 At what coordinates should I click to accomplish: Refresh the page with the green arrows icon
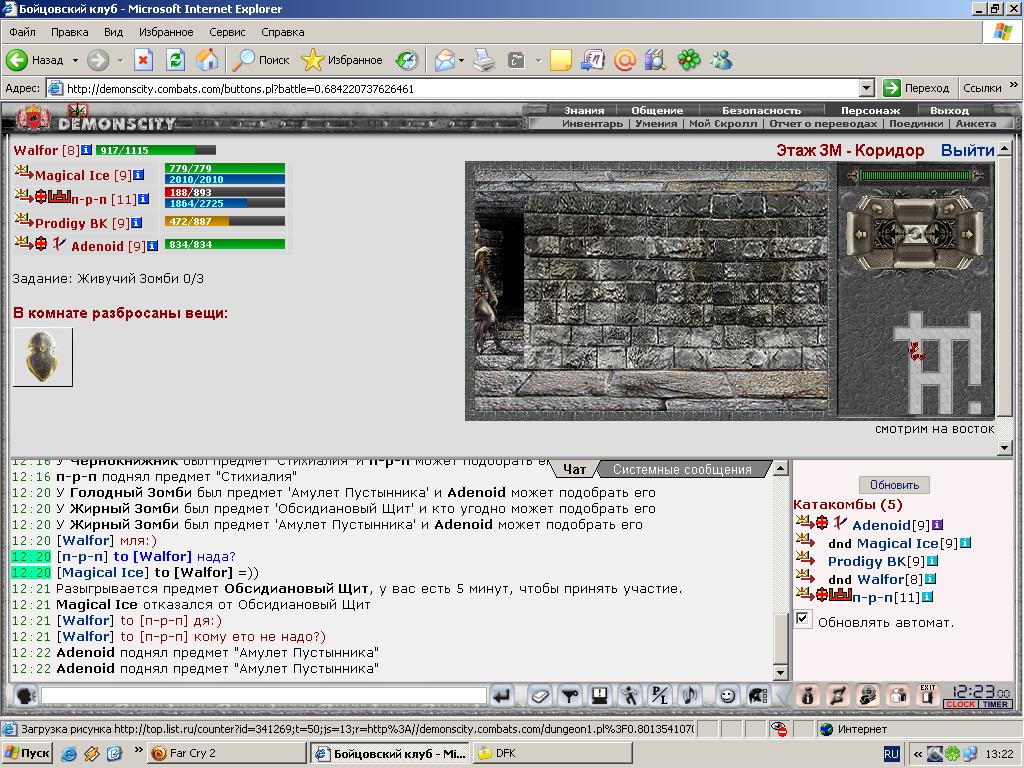coord(176,60)
